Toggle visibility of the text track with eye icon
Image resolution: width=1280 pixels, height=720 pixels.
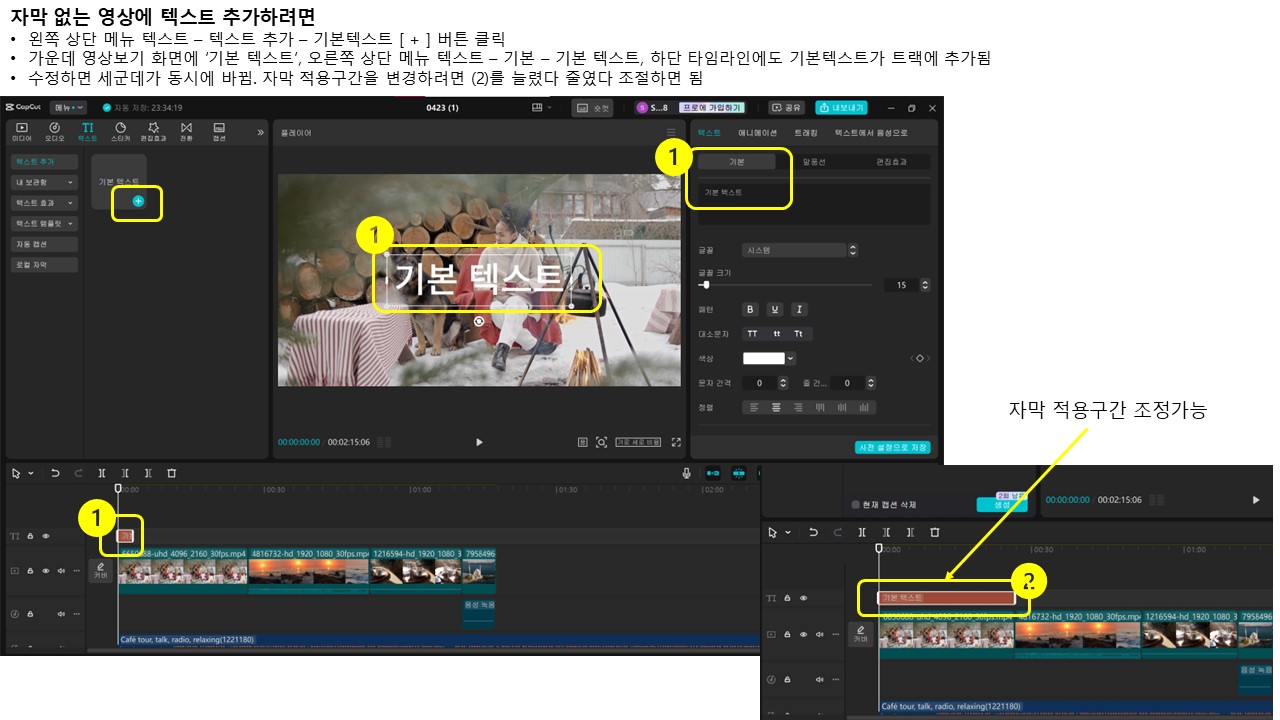(x=46, y=536)
